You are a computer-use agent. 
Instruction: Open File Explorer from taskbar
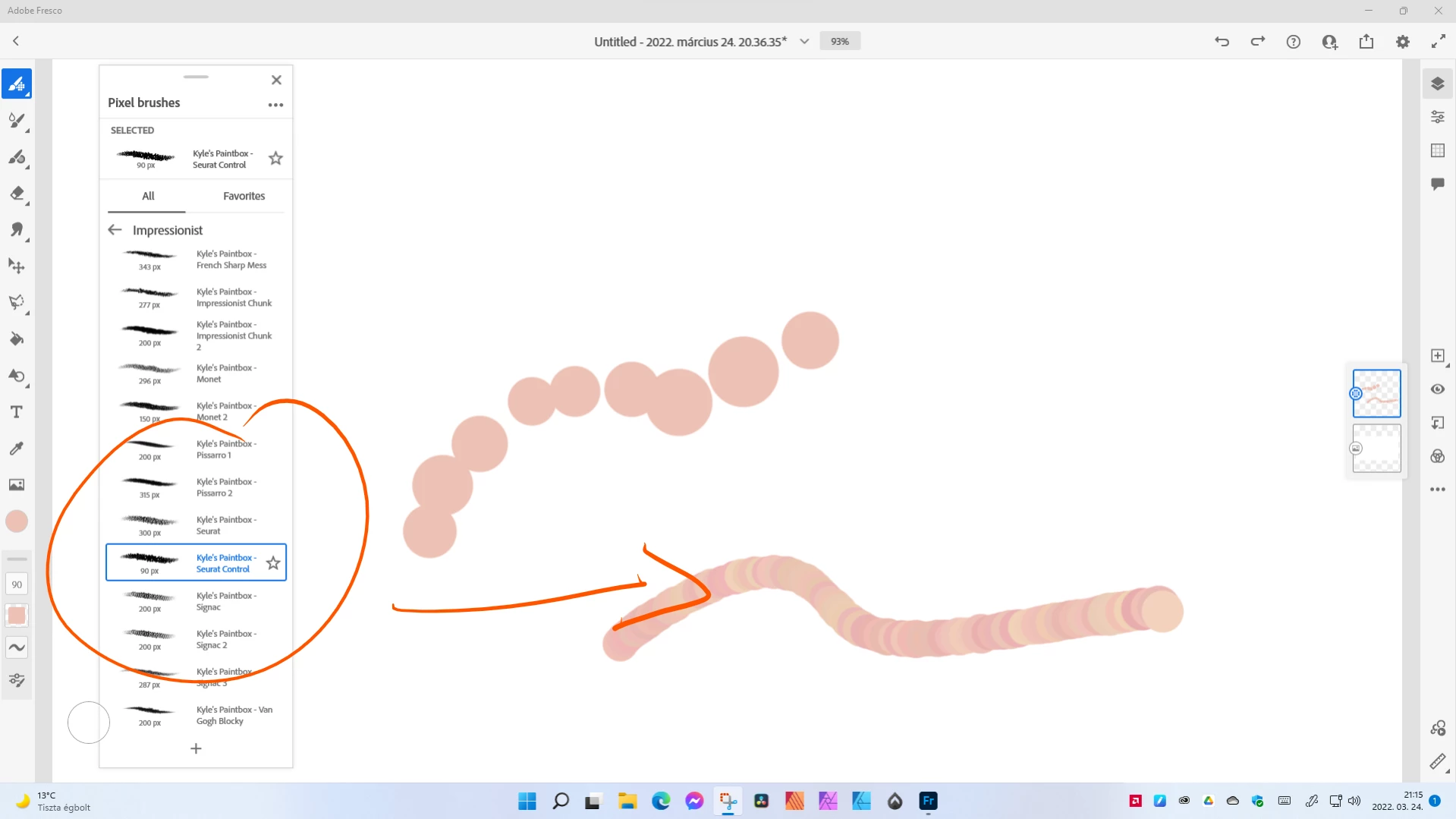(x=627, y=801)
